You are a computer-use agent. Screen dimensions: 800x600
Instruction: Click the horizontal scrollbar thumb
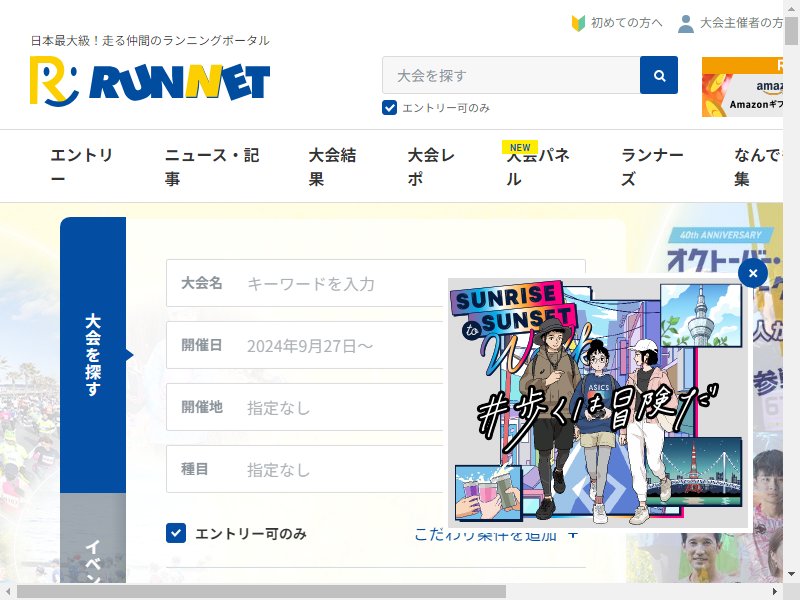click(261, 592)
